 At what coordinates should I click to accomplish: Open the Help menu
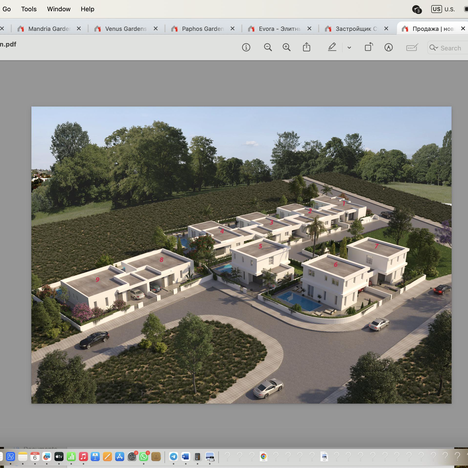pyautogui.click(x=87, y=9)
